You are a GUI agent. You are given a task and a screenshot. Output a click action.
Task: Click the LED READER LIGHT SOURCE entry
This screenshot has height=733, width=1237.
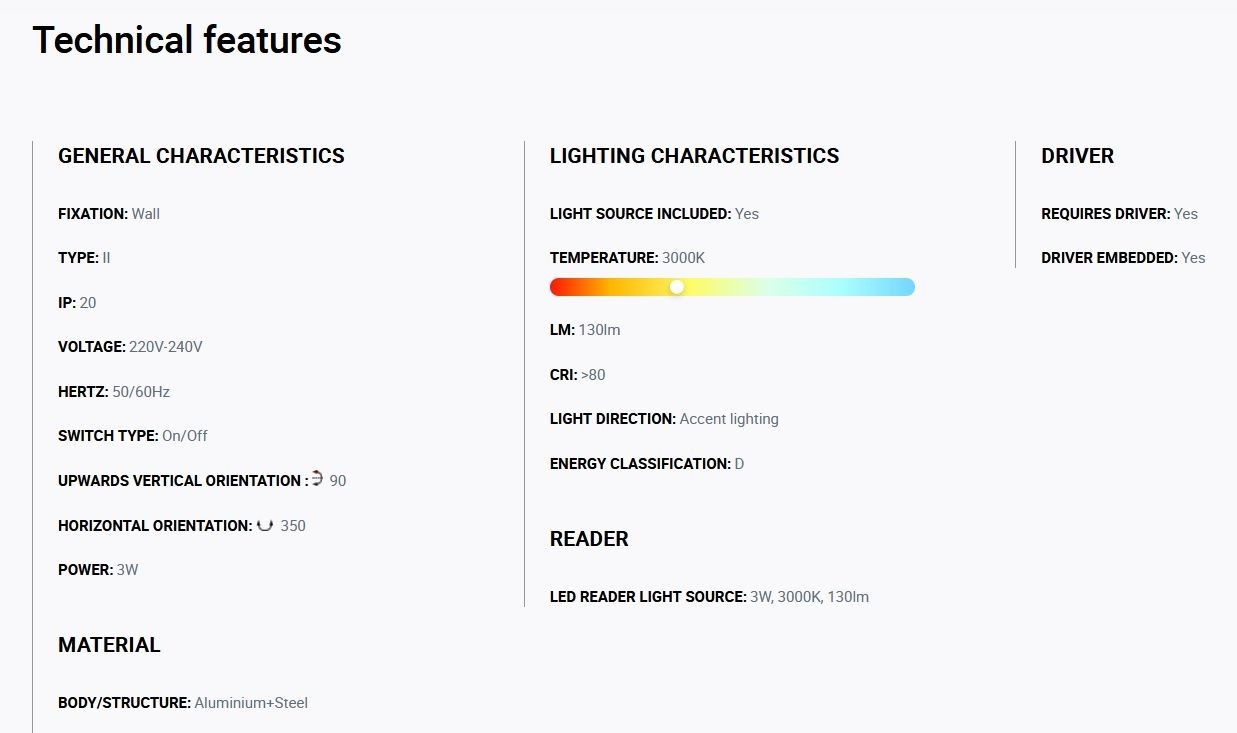(x=709, y=597)
